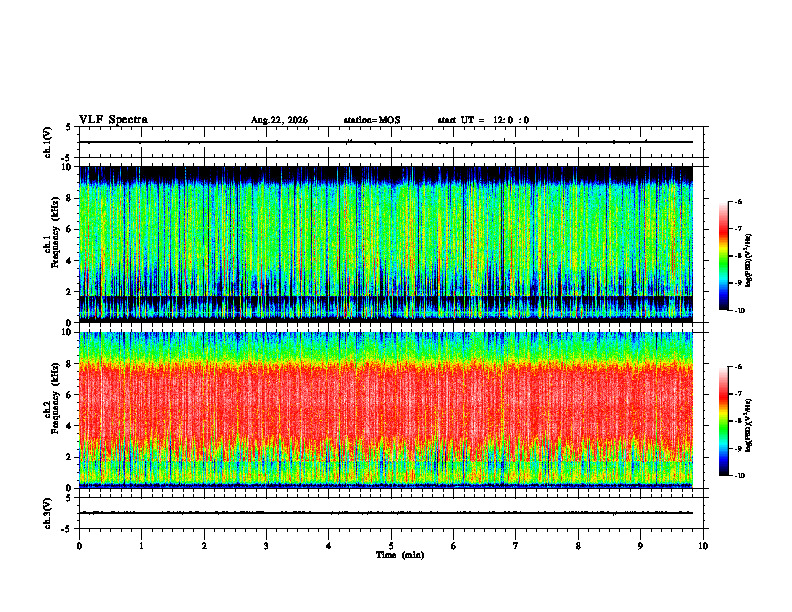Select the "Aug.22, 2026" date label

pos(279,120)
